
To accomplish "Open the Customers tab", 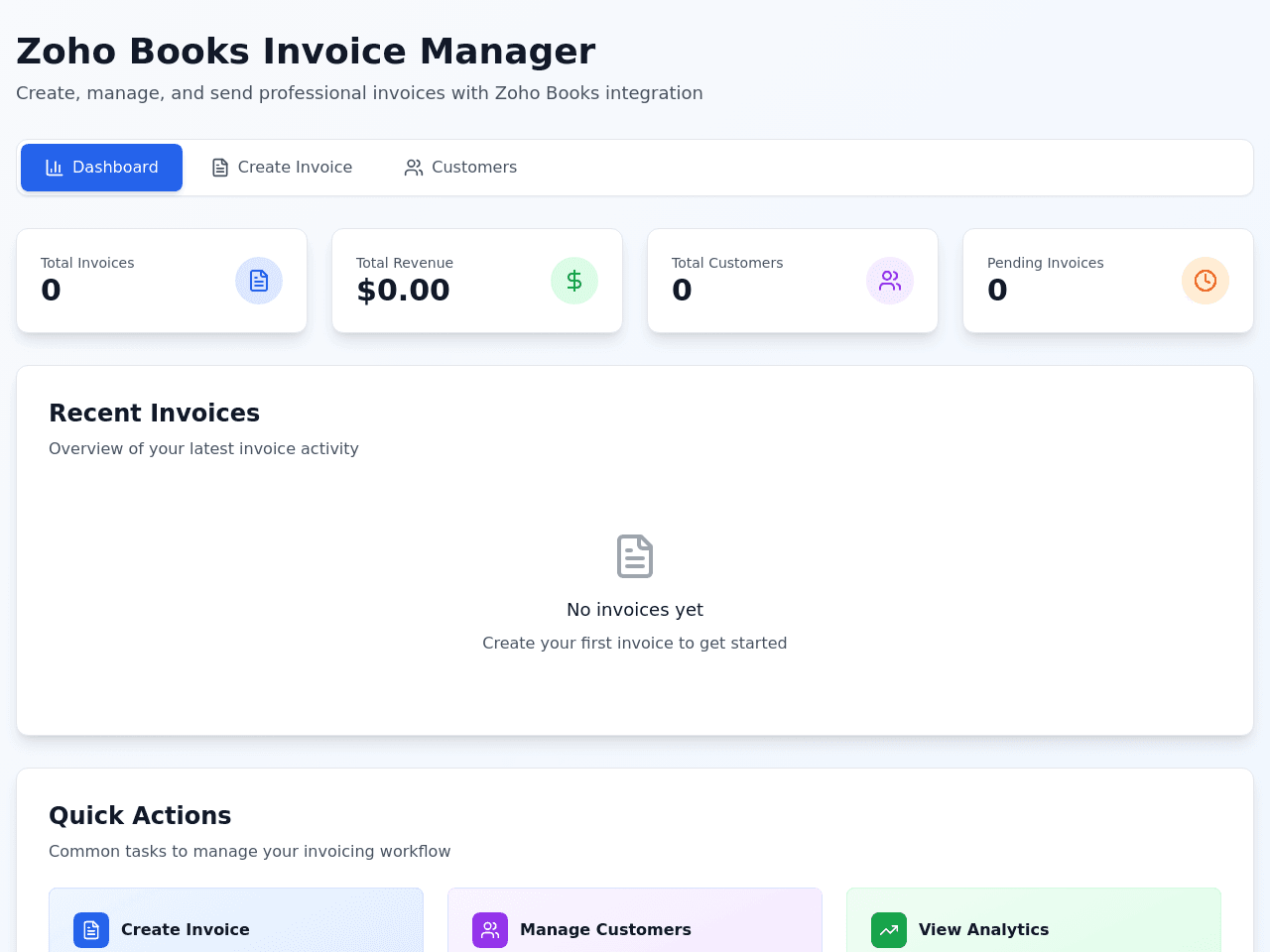I will click(460, 168).
